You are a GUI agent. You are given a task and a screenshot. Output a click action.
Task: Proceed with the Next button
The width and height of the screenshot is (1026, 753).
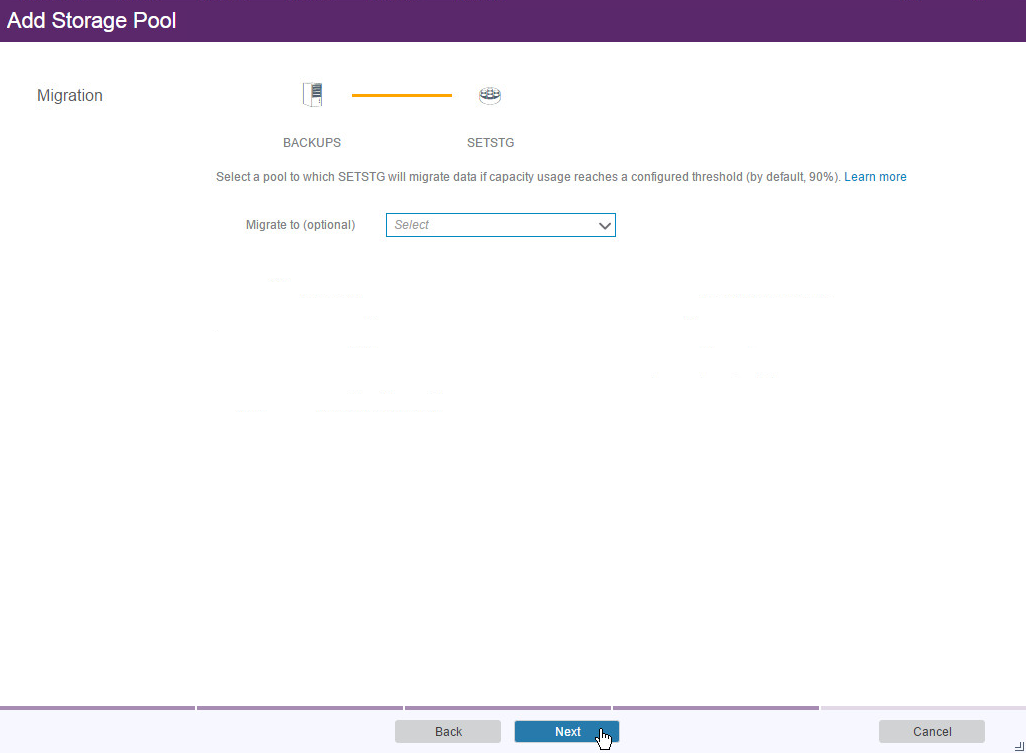[567, 732]
